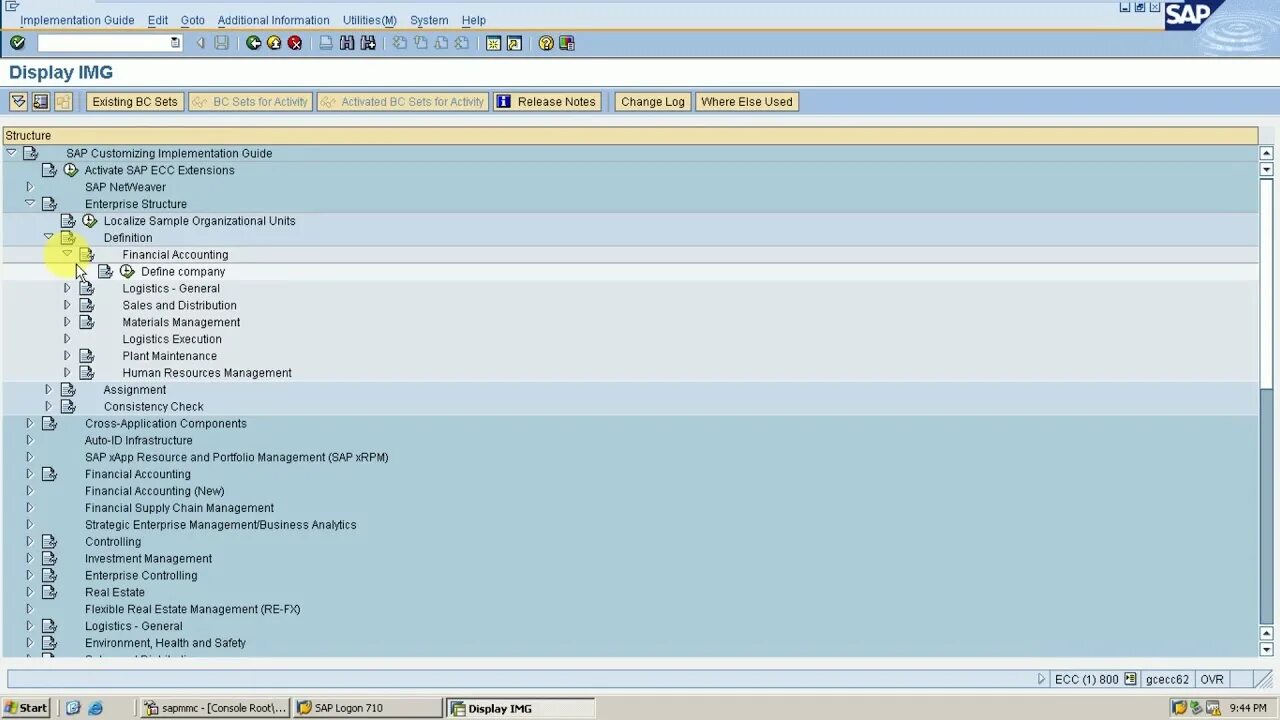The image size is (1280, 720).
Task: Expand the Real Estate node
Action: coord(29,592)
